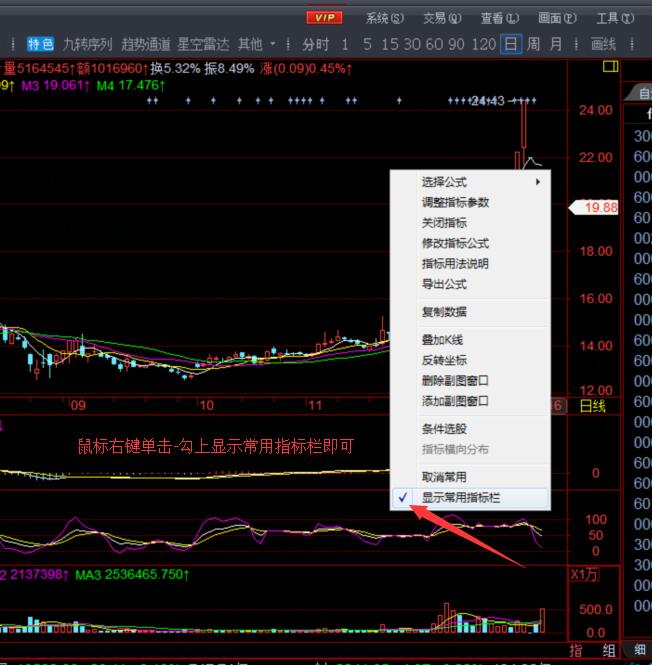Open the 九转序列 indicator

pyautogui.click(x=87, y=43)
